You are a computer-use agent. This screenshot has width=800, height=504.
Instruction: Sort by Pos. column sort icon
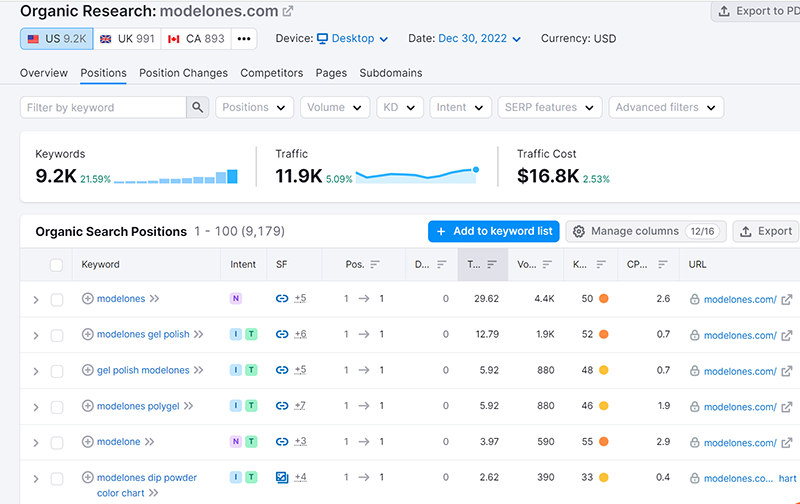click(x=375, y=264)
